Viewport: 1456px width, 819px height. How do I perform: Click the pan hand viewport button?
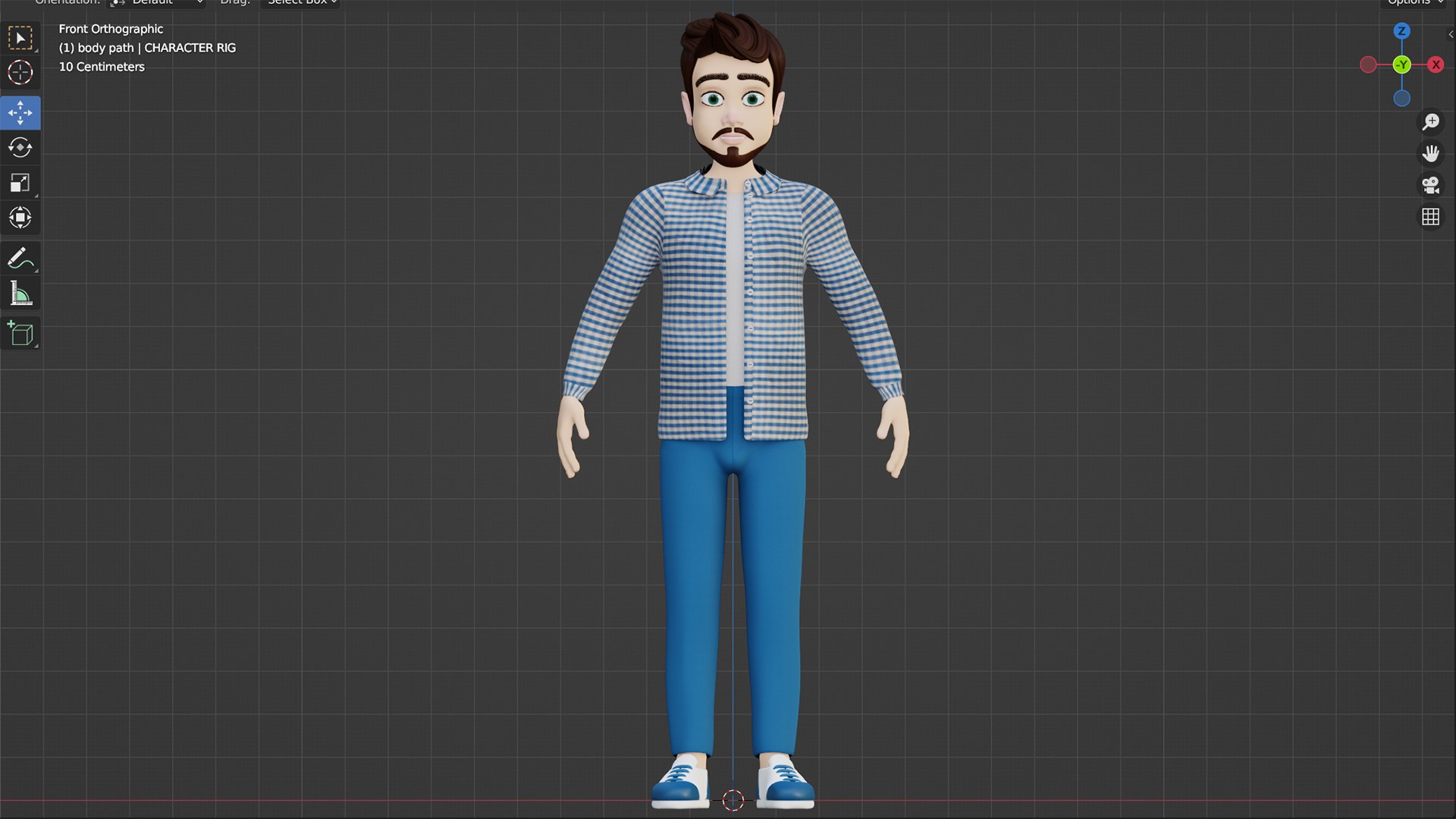[1430, 154]
